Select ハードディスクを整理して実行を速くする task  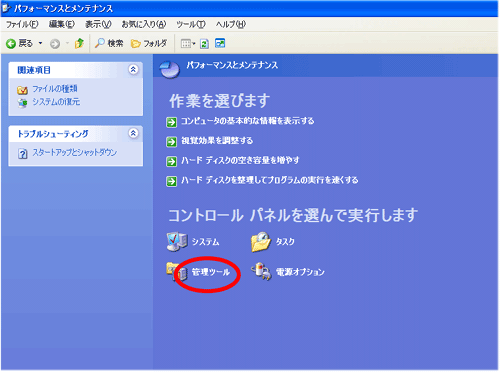[270, 180]
